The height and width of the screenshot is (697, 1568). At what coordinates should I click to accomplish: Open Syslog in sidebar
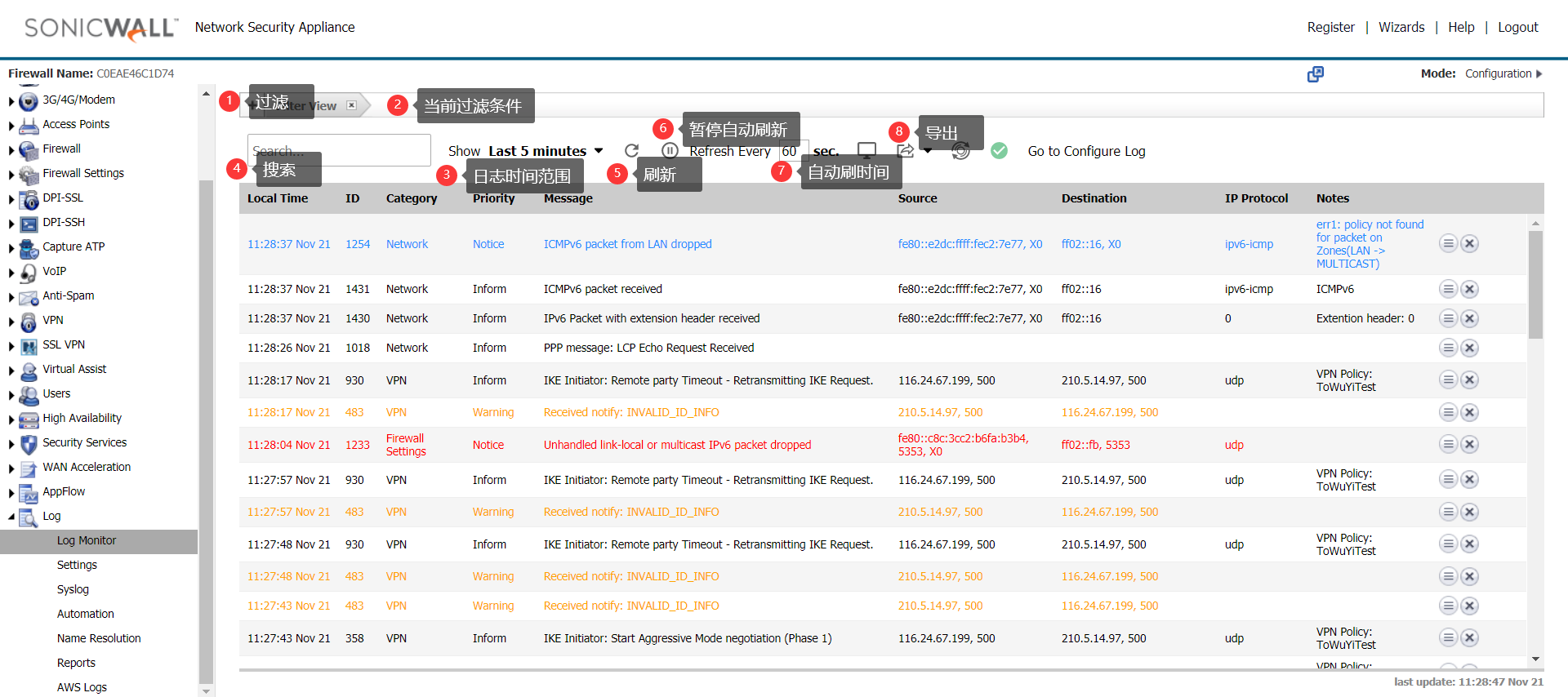tap(73, 589)
